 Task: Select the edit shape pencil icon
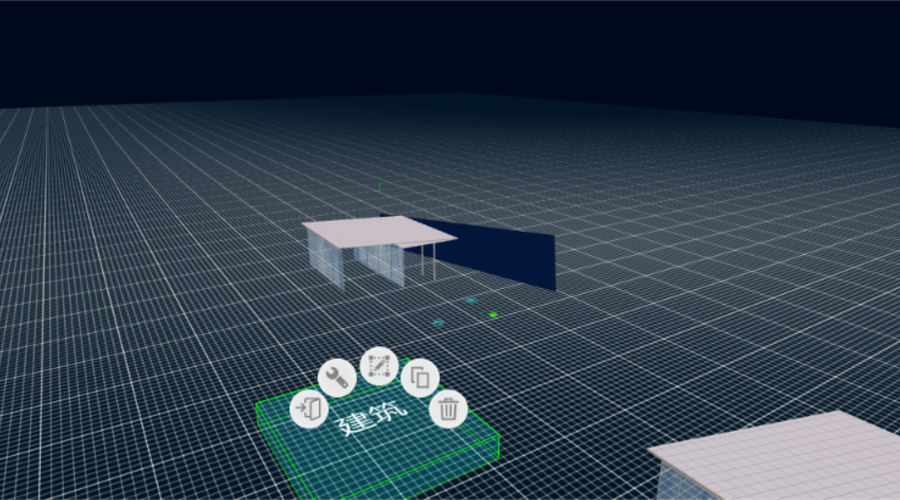pyautogui.click(x=379, y=366)
